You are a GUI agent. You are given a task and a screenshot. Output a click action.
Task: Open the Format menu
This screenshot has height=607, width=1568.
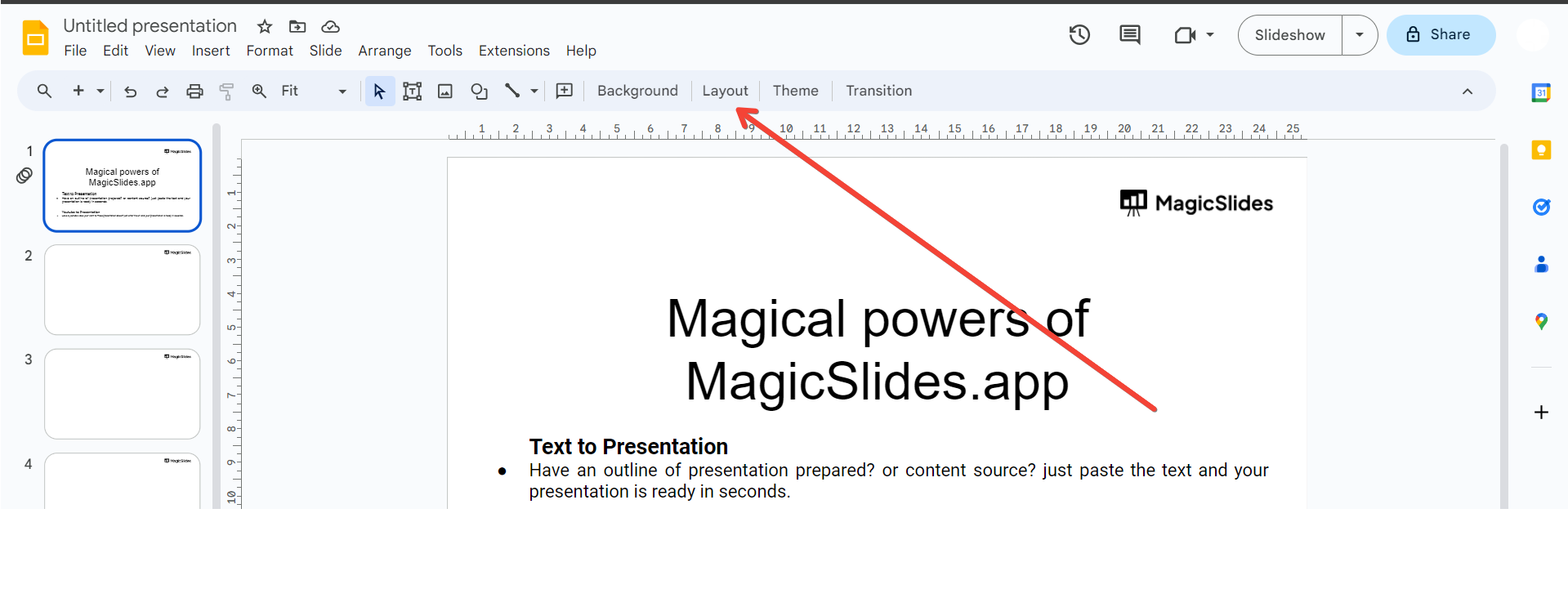click(270, 51)
